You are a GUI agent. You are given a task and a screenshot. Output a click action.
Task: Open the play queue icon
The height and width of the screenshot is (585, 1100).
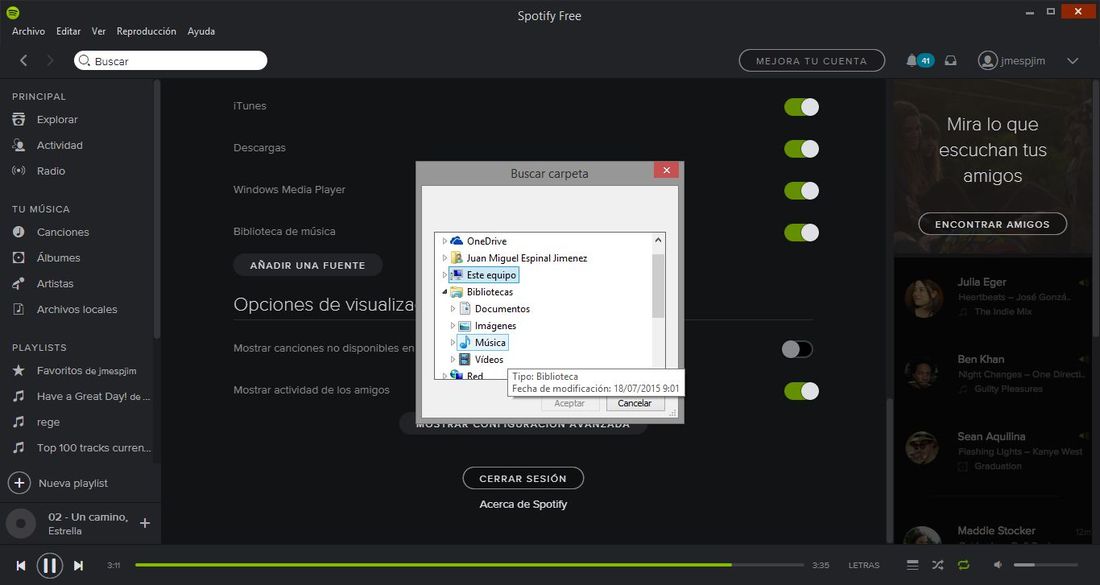point(912,565)
